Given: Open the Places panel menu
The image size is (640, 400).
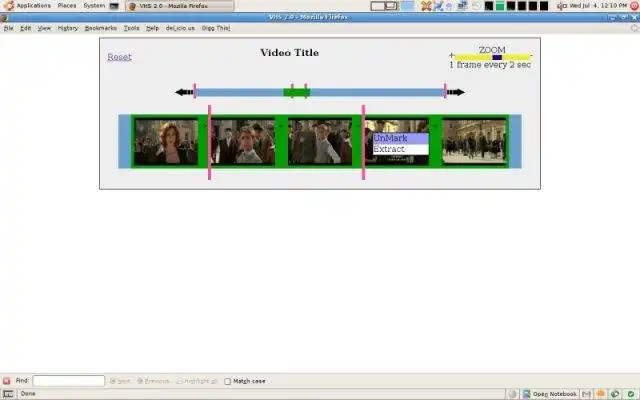Looking at the screenshot, I should 67,6.
